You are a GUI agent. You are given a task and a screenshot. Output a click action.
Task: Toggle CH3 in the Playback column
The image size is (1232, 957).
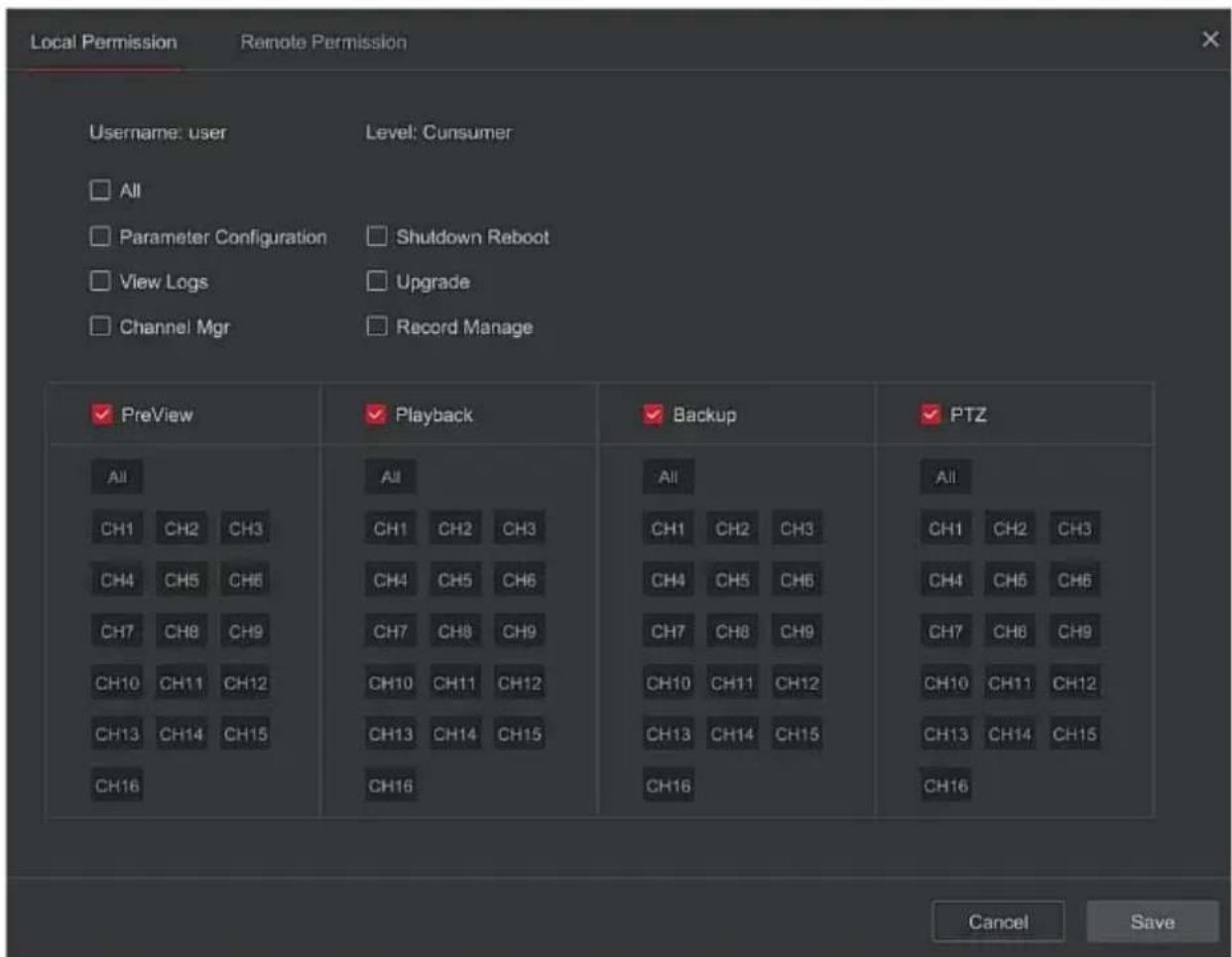click(520, 529)
